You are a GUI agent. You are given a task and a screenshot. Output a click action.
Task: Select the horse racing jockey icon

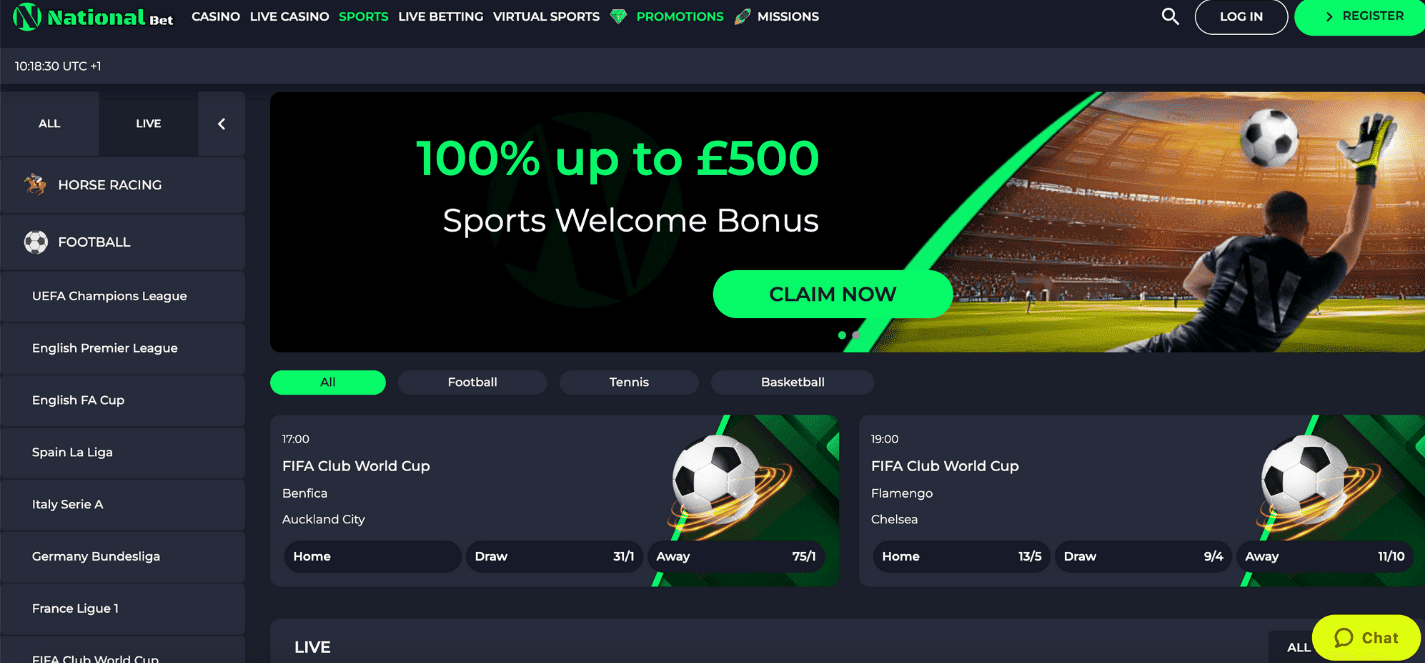point(36,185)
